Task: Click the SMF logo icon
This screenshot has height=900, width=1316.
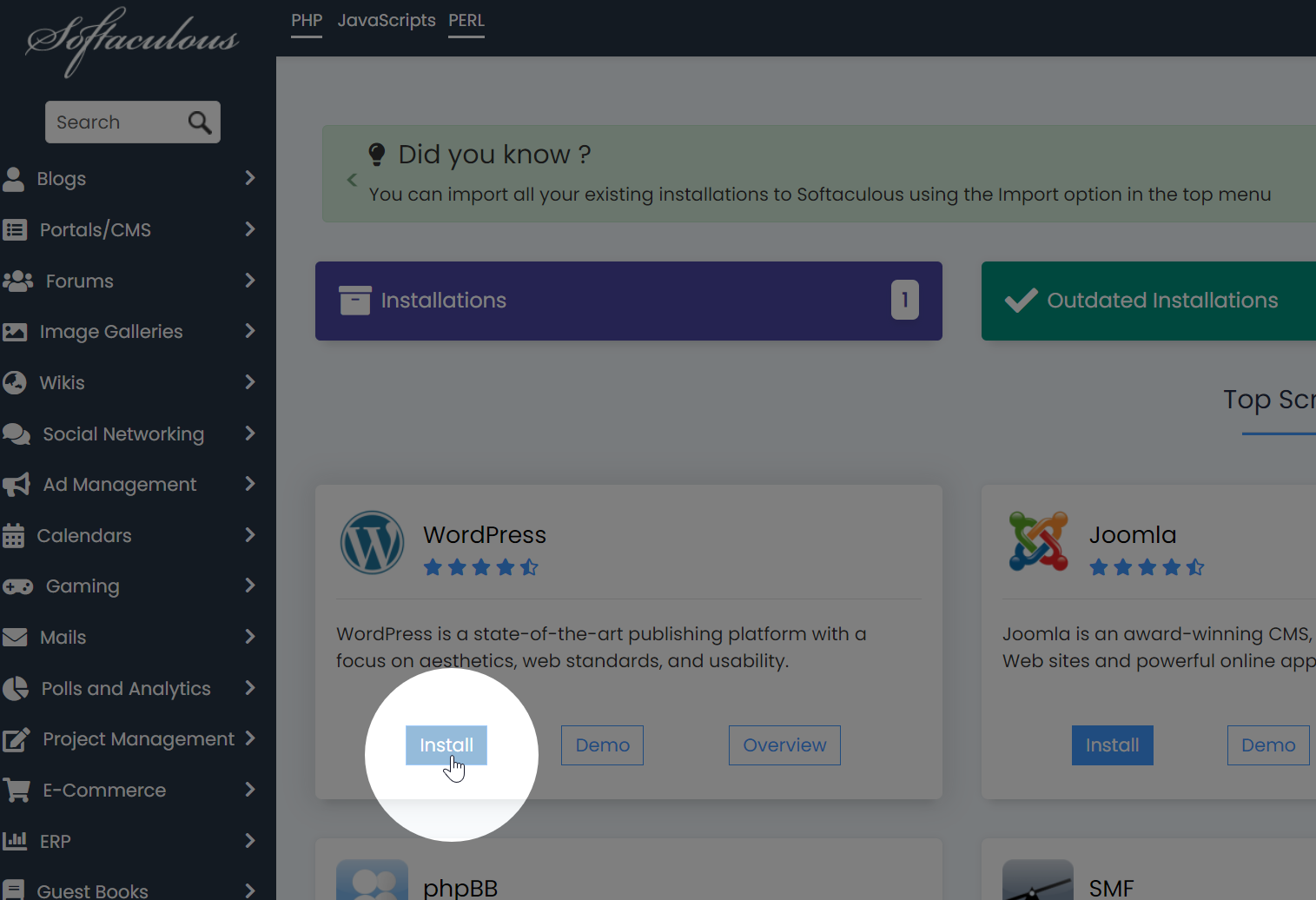Action: click(1038, 880)
